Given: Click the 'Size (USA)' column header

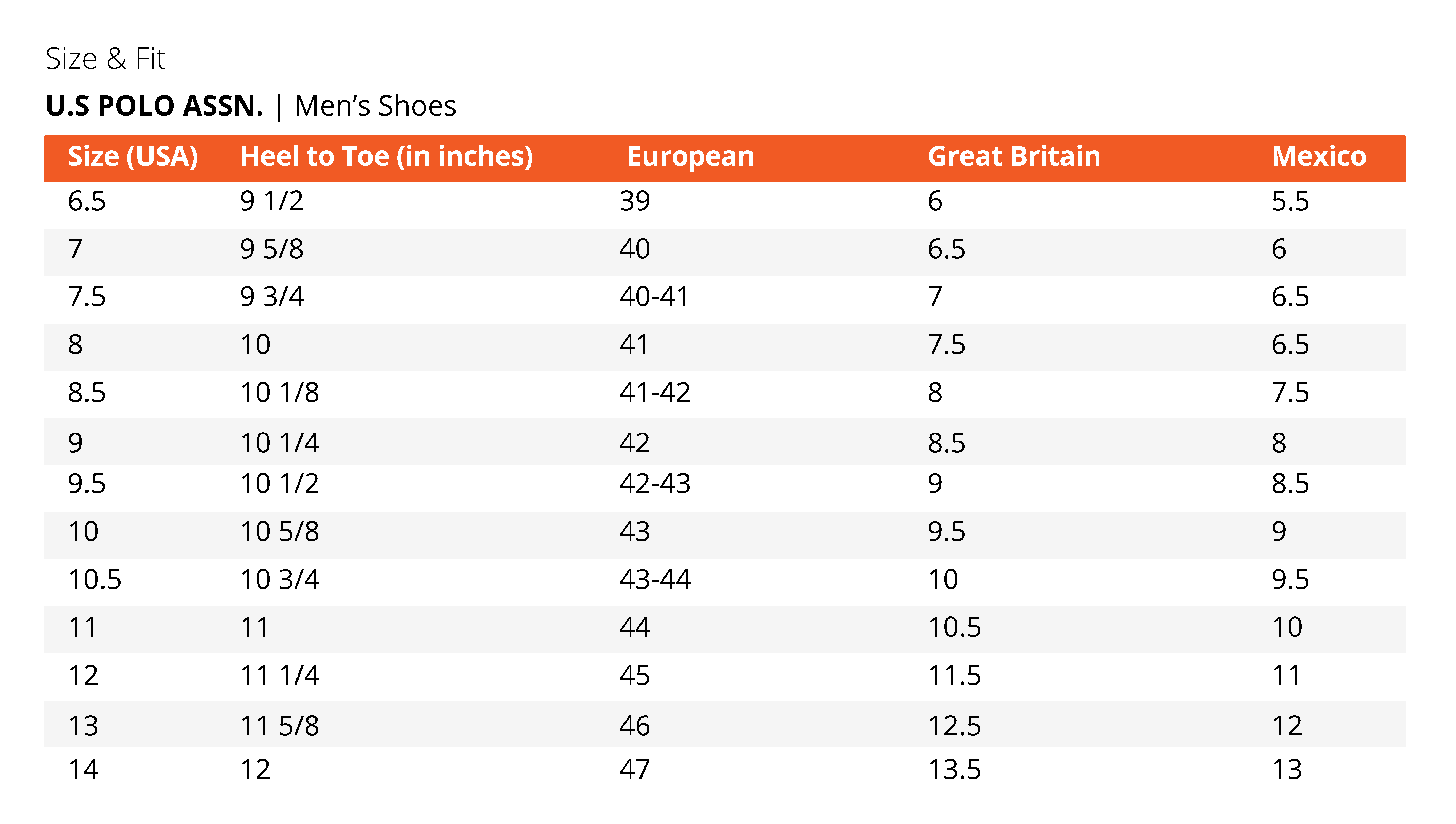Looking at the screenshot, I should (132, 157).
